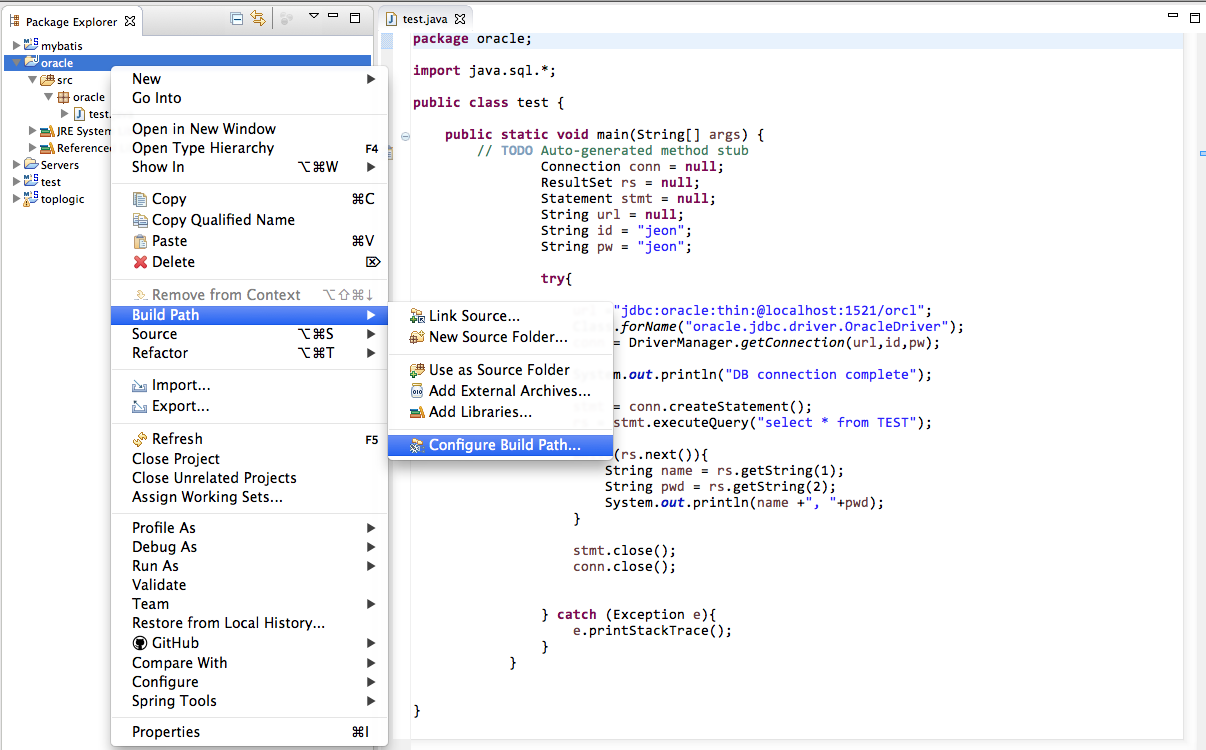Open the Show In submenu
The height and width of the screenshot is (750, 1206).
coord(249,167)
